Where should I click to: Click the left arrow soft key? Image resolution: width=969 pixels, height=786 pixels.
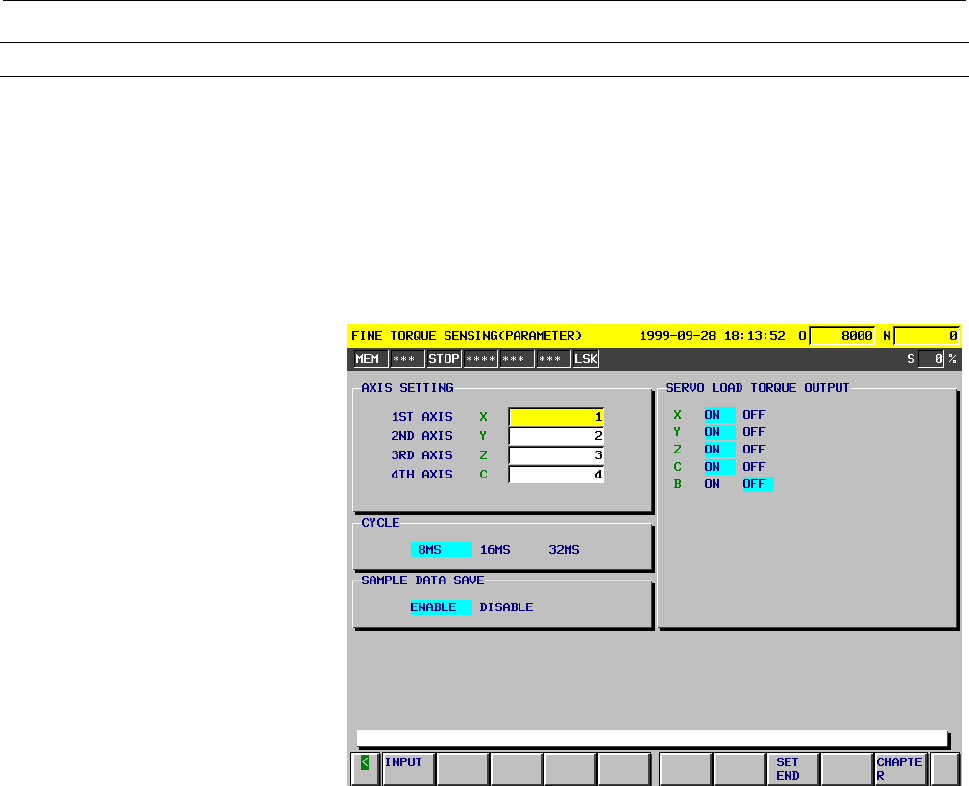click(365, 769)
